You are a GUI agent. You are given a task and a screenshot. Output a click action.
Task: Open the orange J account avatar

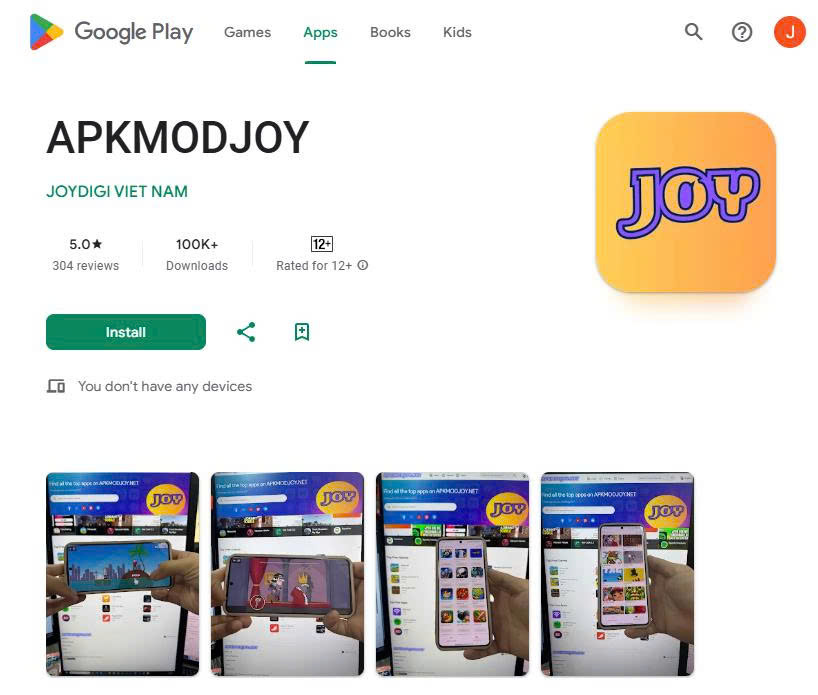click(789, 32)
